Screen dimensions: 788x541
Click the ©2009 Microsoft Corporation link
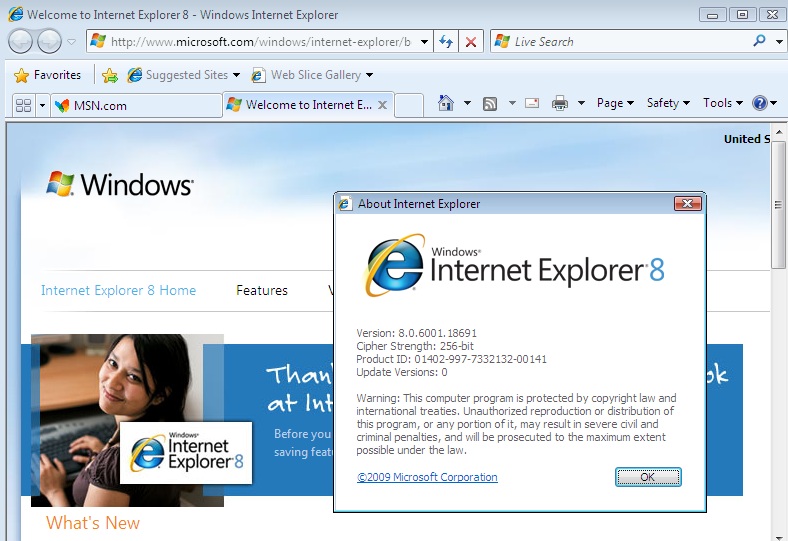pos(427,477)
